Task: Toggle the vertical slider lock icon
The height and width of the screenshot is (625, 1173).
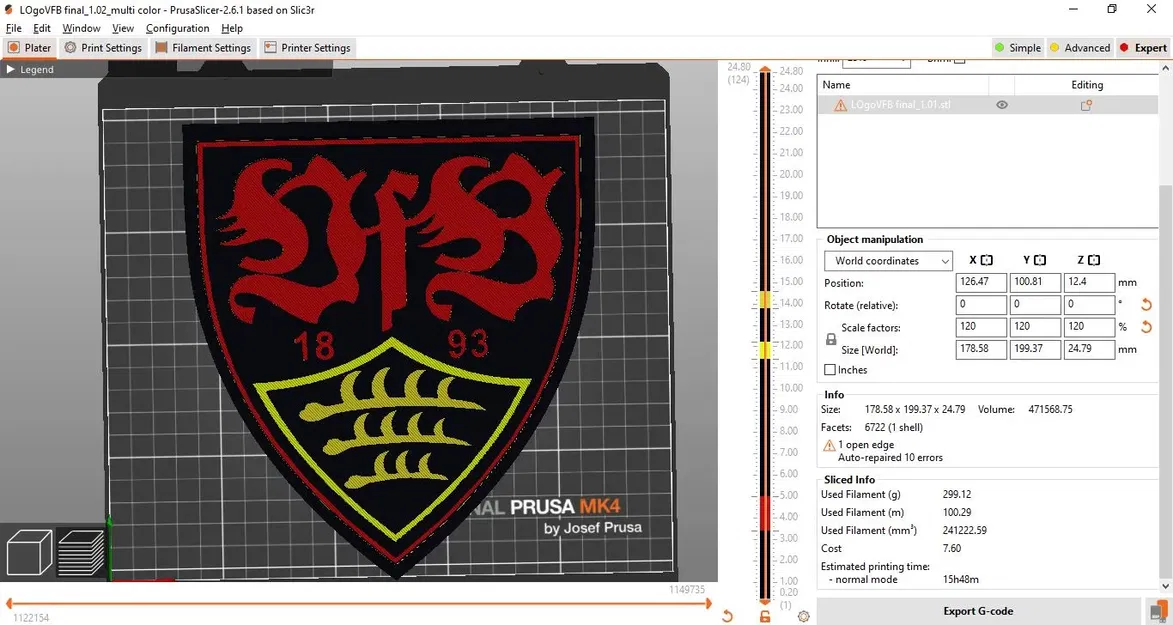Action: click(765, 616)
